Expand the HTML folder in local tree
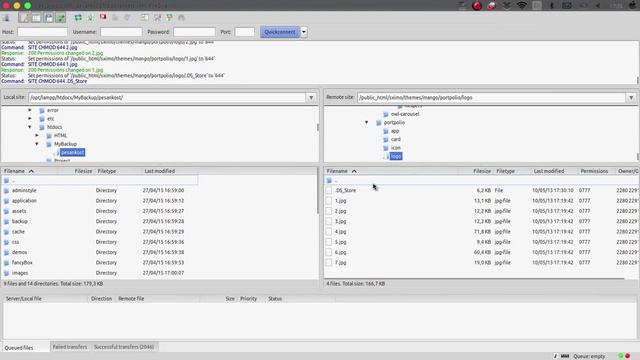The height and width of the screenshot is (360, 640). click(37, 135)
